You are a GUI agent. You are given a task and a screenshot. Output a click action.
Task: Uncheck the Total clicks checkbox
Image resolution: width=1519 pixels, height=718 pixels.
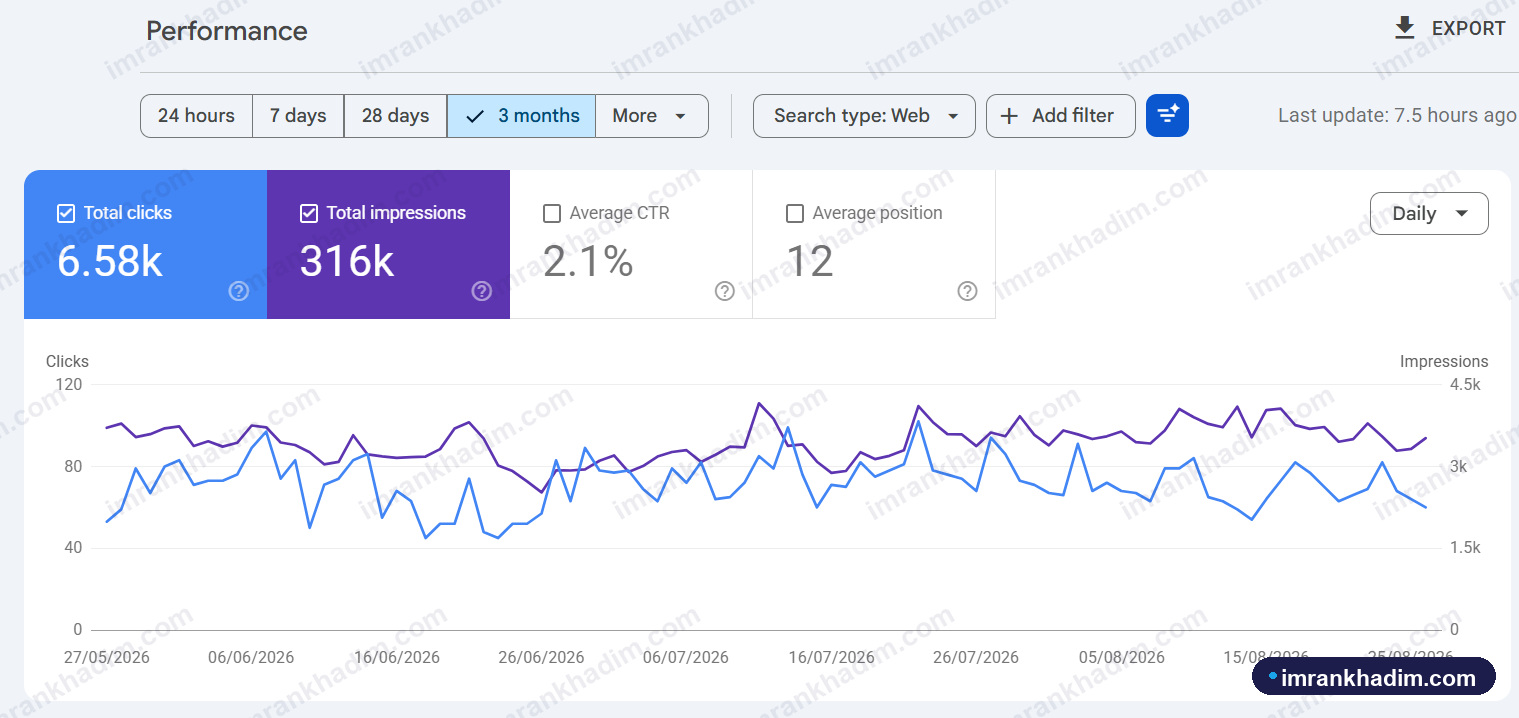click(66, 213)
